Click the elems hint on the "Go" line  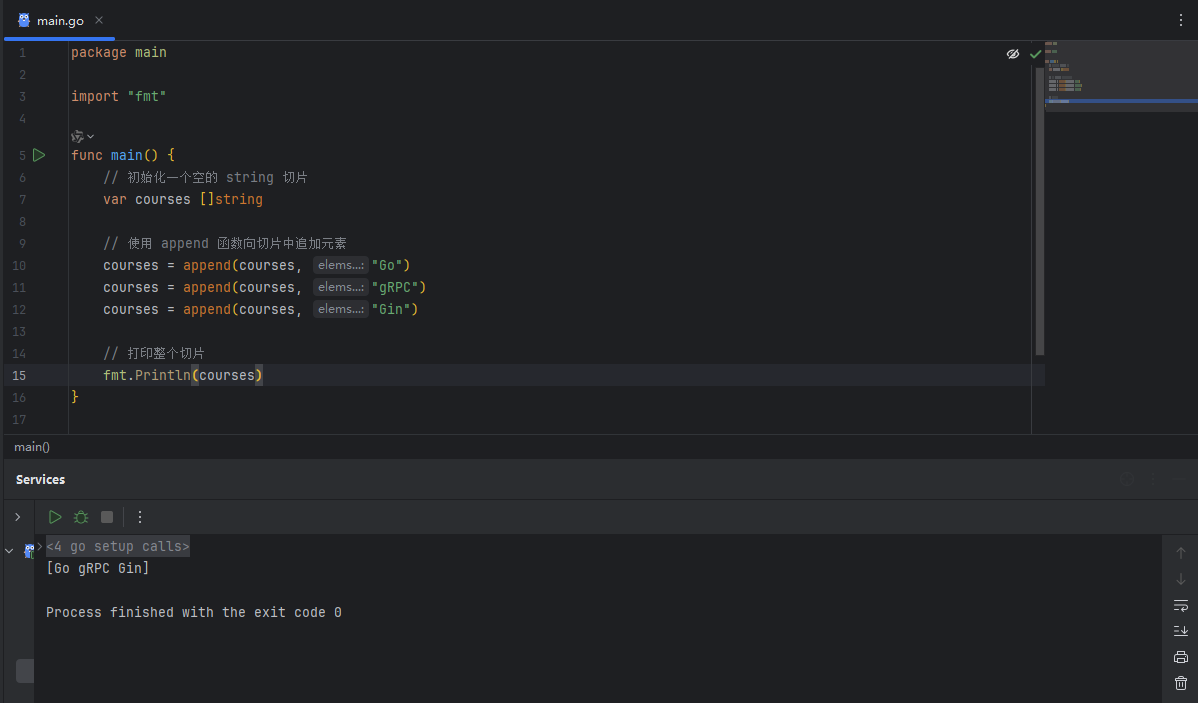[x=341, y=265]
